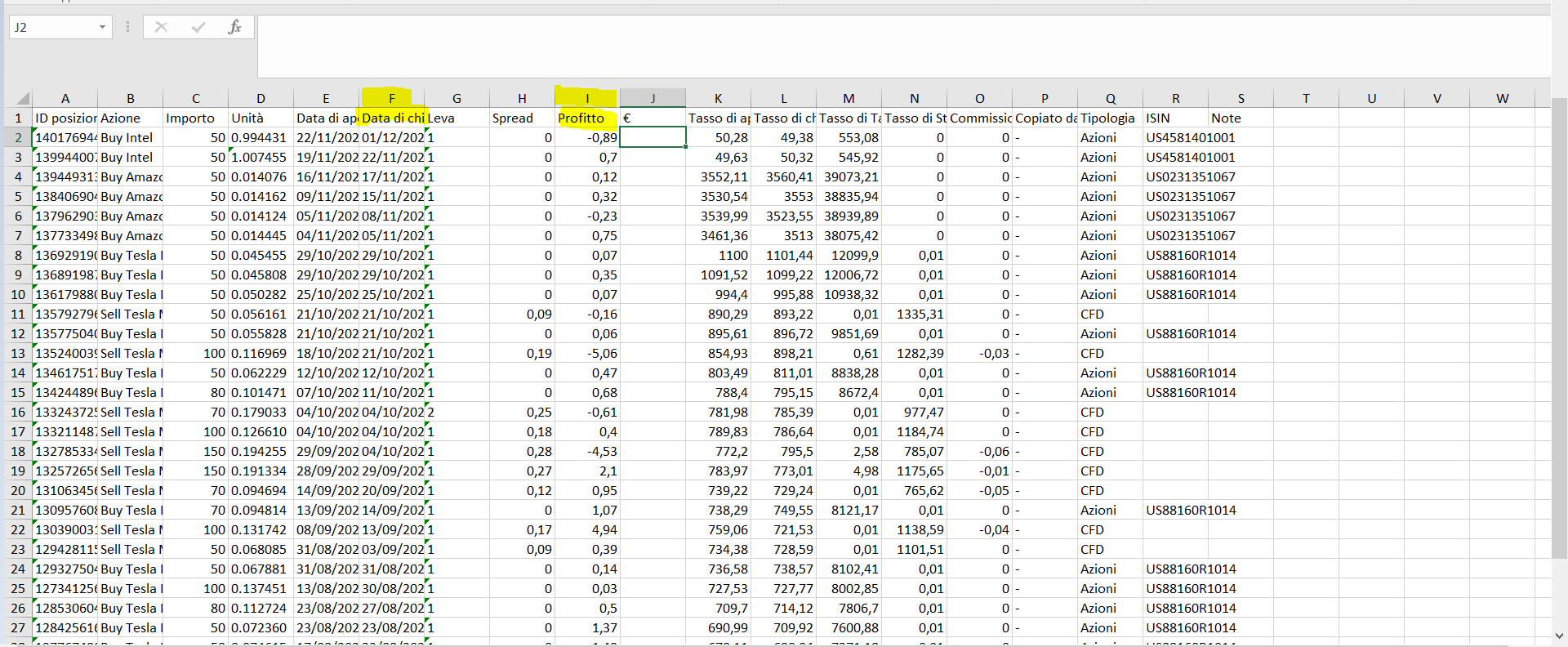
Task: Click the Enter checkmark formula bar icon
Action: 198,27
